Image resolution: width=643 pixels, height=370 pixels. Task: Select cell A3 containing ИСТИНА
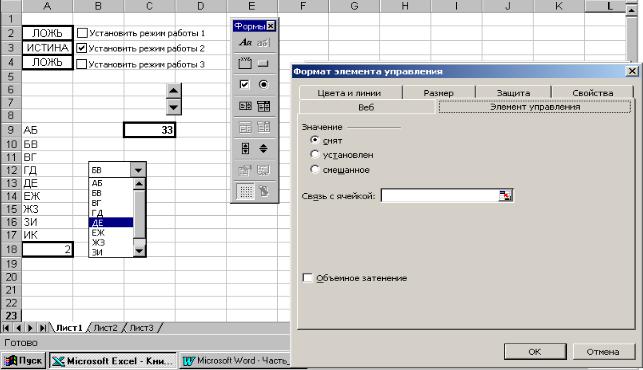(47, 48)
